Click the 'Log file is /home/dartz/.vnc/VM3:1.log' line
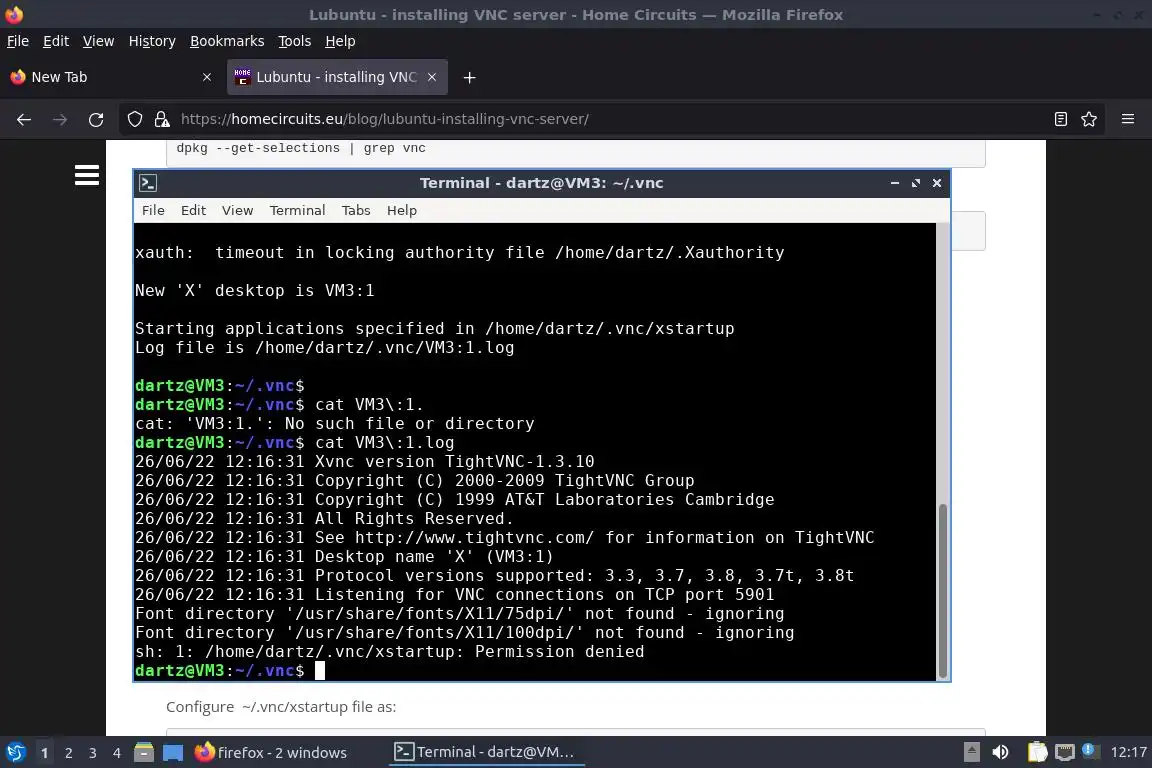Viewport: 1152px width, 768px height. (x=325, y=348)
